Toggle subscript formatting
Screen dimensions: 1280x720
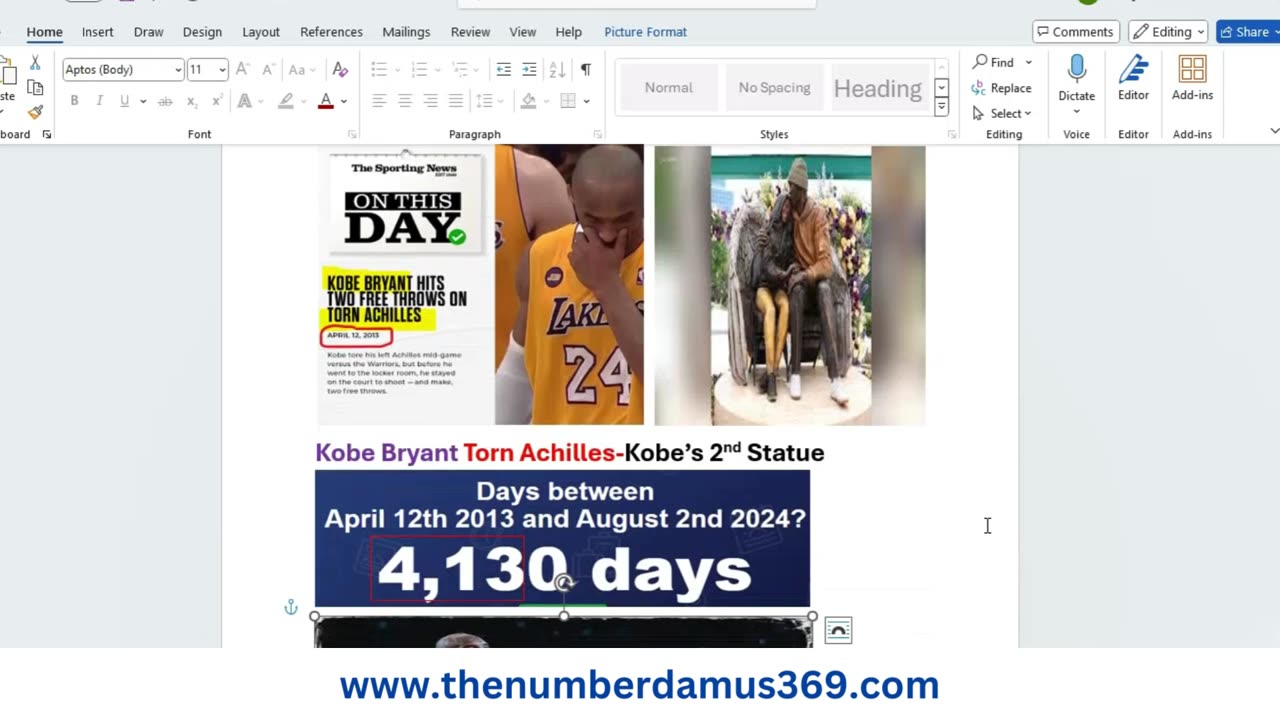(192, 101)
